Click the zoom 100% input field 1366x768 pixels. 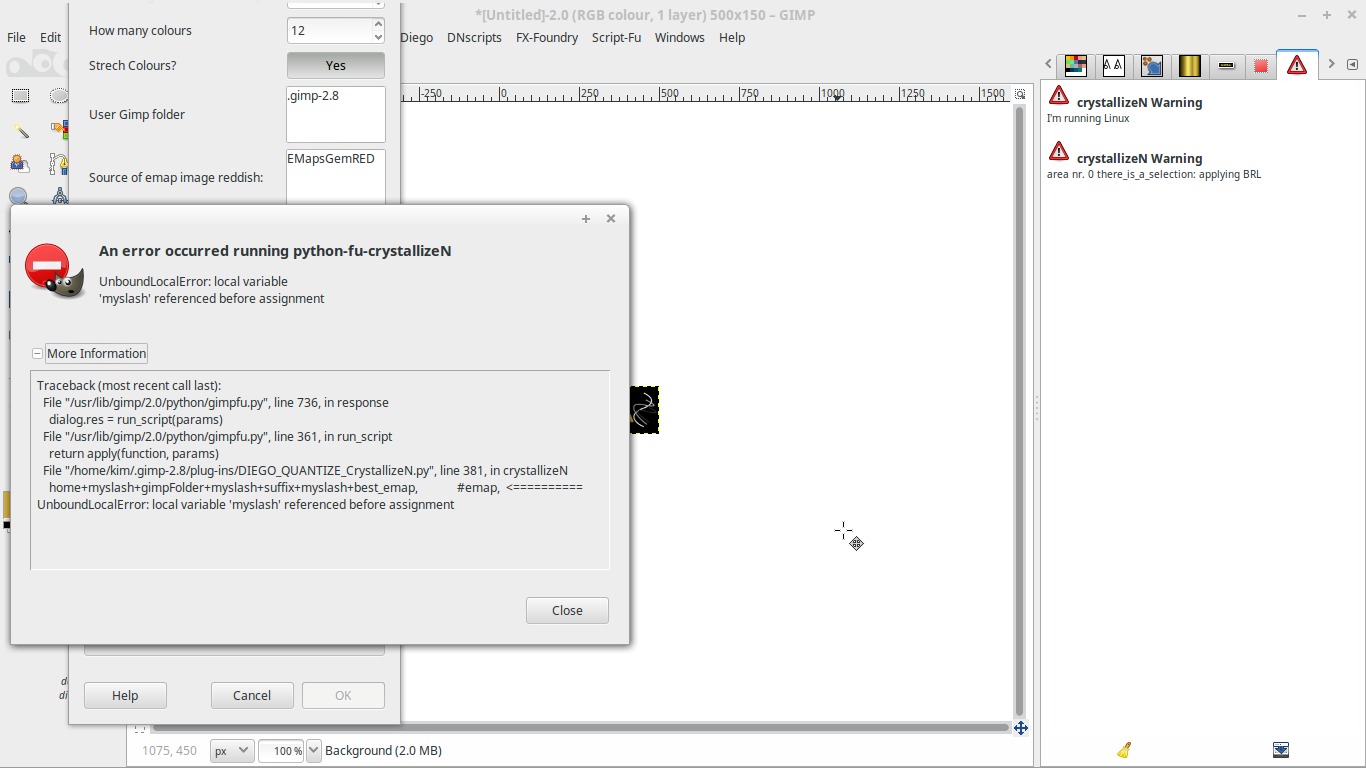(x=281, y=750)
